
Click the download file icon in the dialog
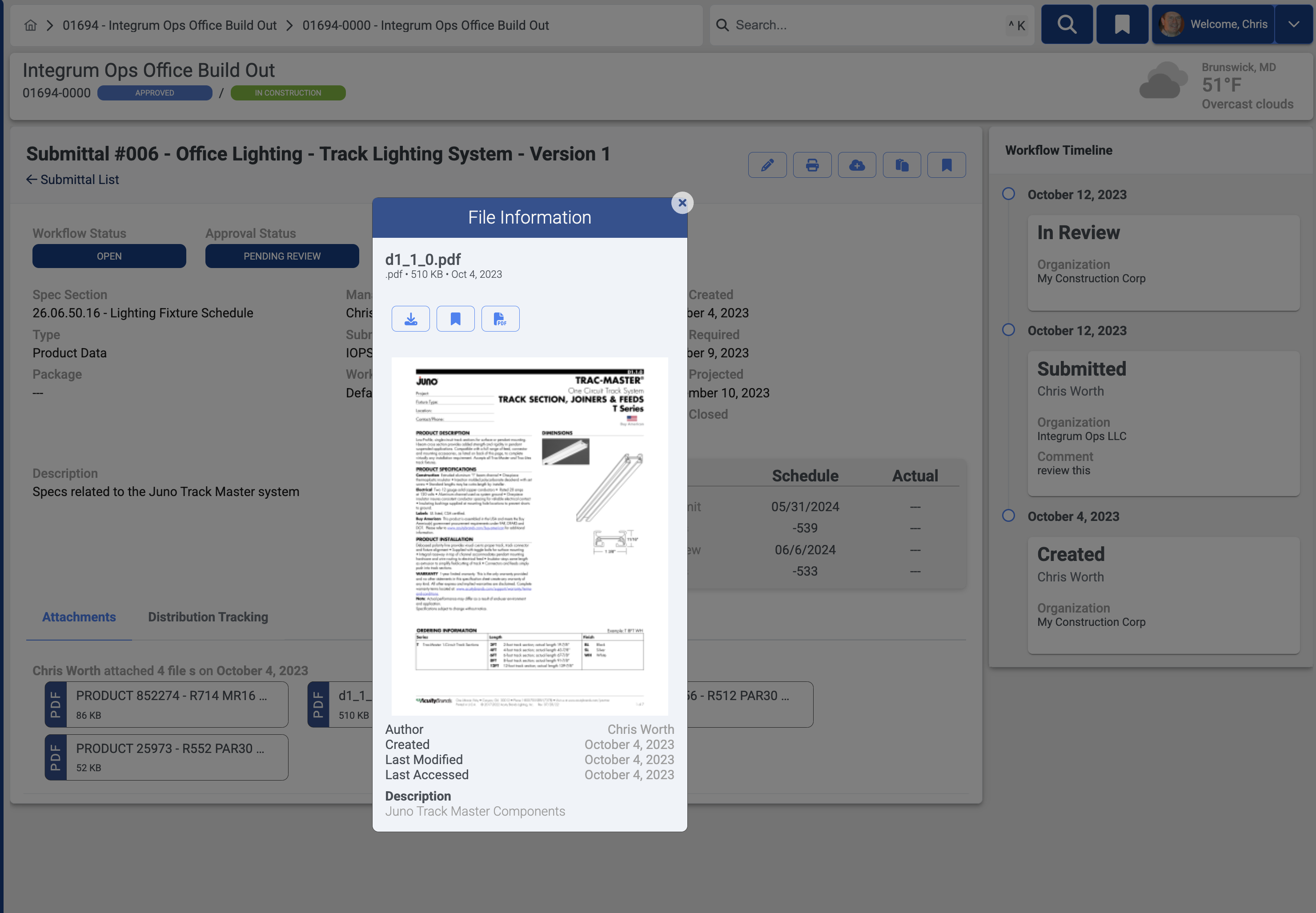410,319
